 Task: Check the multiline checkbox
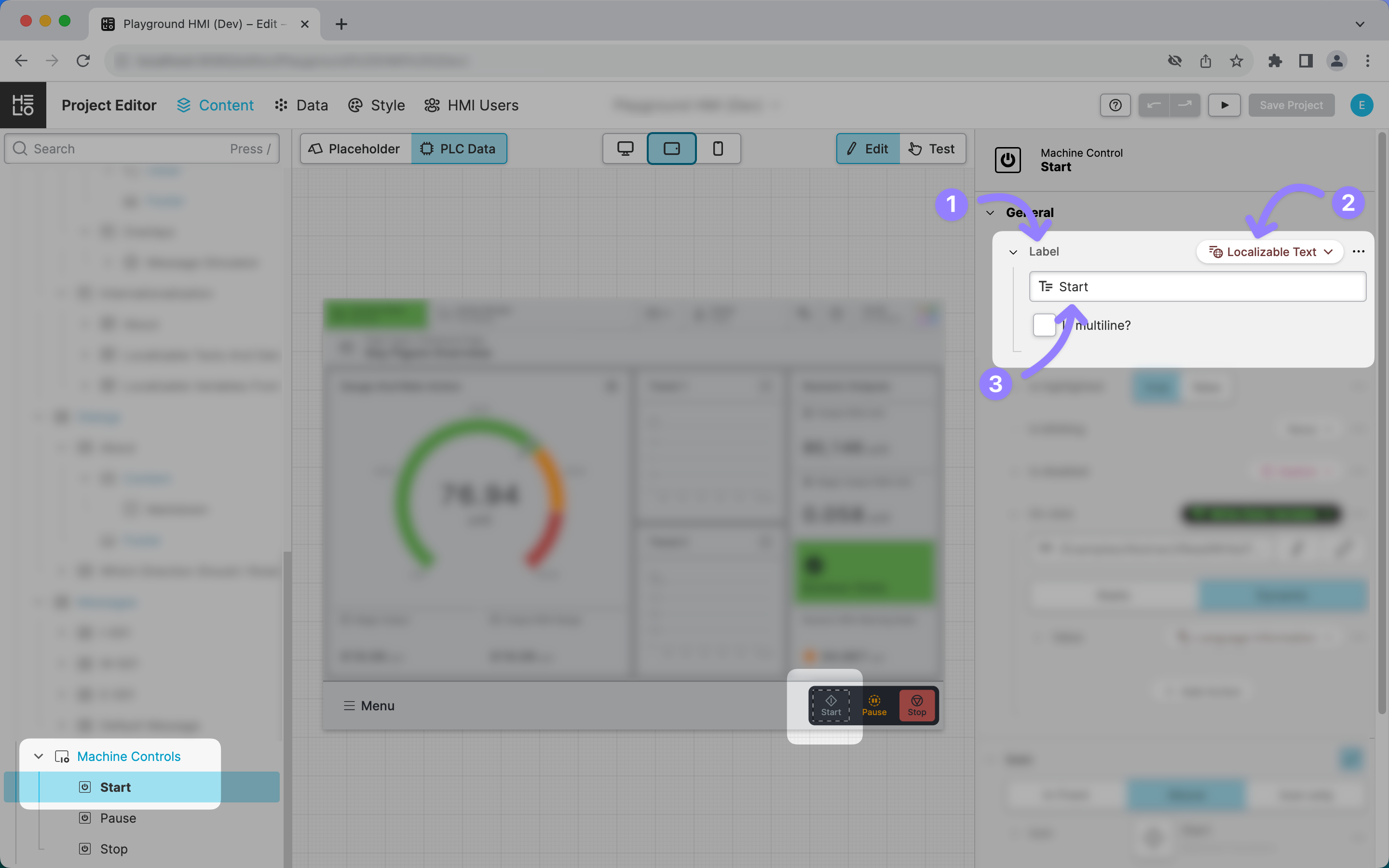pyautogui.click(x=1044, y=325)
